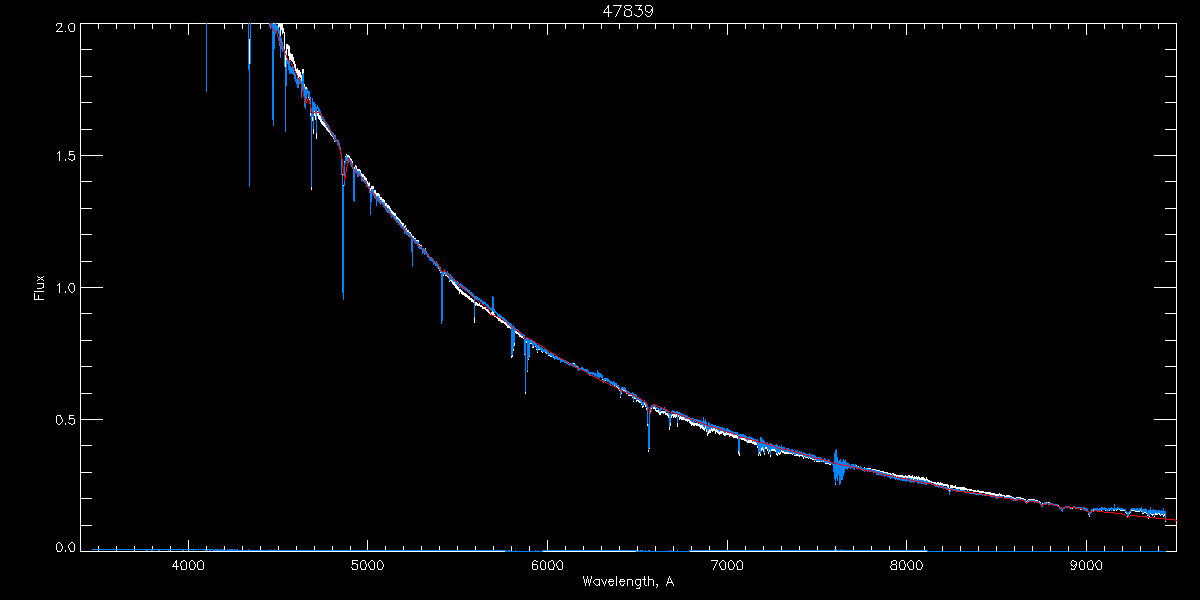Click the 7000 wavelength tick label
Screen dimensions: 1200x600
tap(727, 565)
